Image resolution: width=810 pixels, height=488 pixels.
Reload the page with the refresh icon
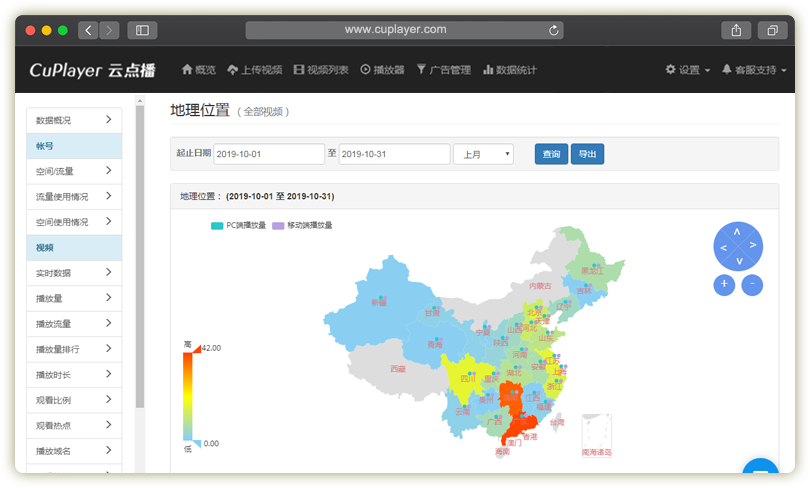(554, 30)
